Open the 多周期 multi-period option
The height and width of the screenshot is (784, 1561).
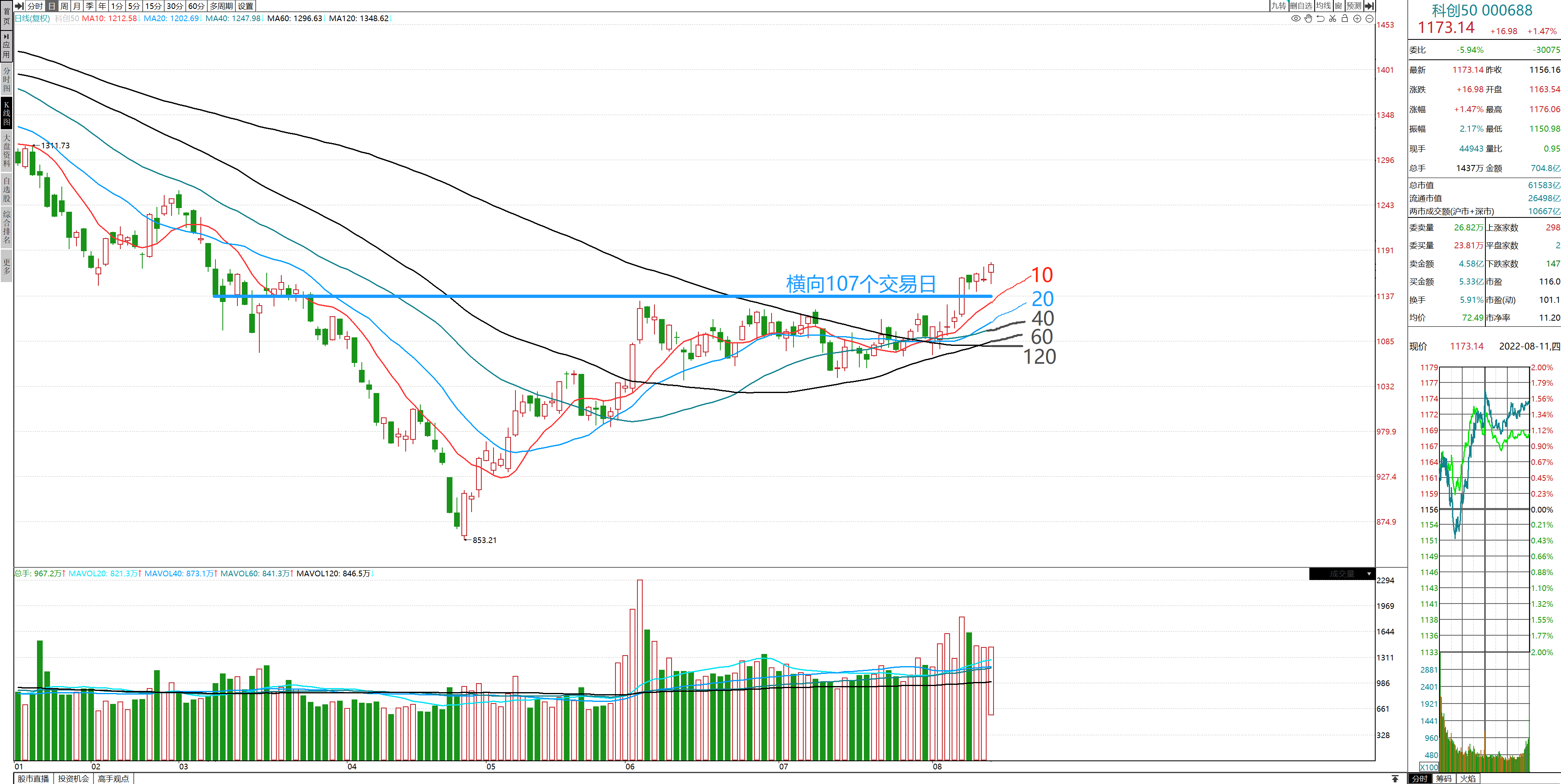[221, 5]
